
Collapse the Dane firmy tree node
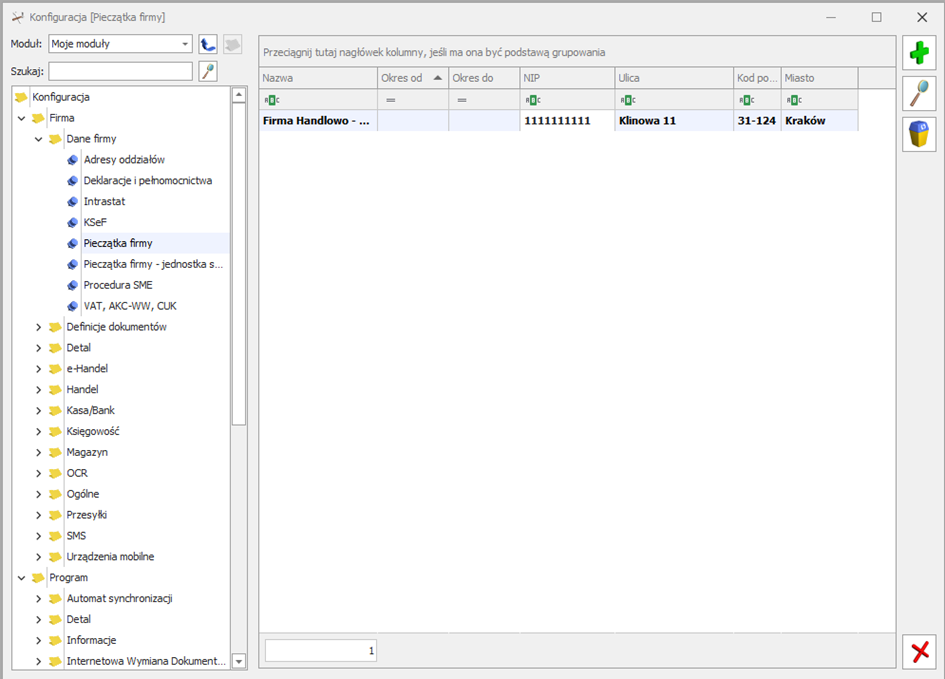pyautogui.click(x=39, y=139)
